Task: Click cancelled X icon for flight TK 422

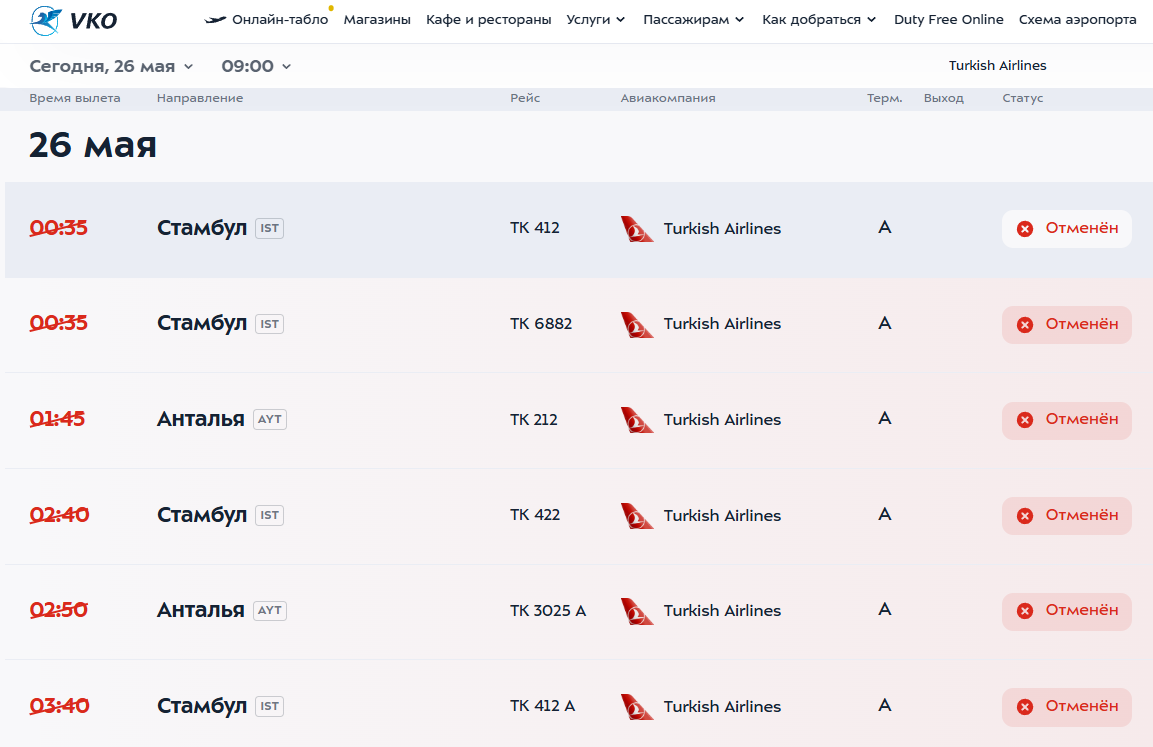Action: (x=1025, y=516)
